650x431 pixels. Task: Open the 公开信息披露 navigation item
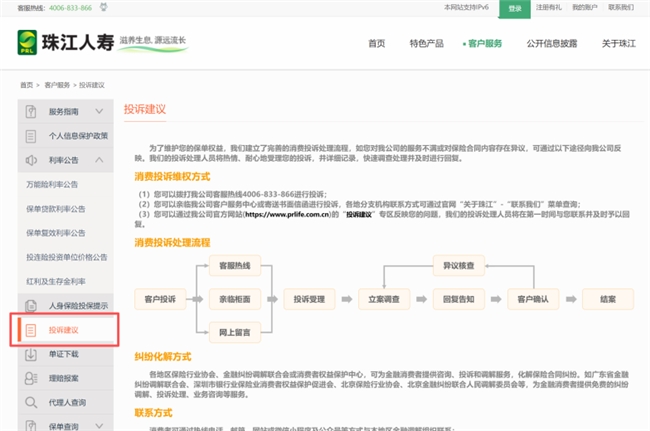[552, 44]
